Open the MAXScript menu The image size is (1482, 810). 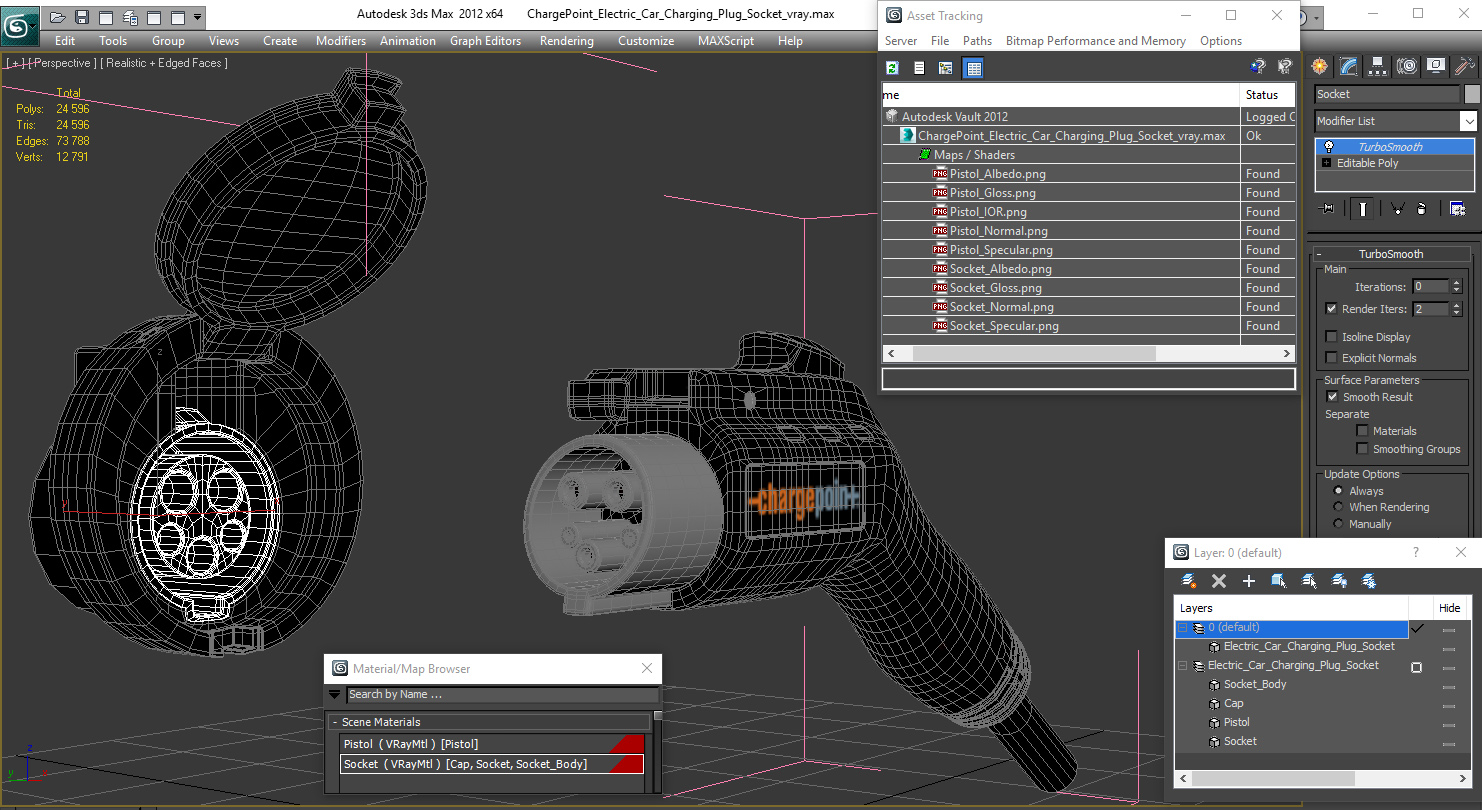[726, 41]
